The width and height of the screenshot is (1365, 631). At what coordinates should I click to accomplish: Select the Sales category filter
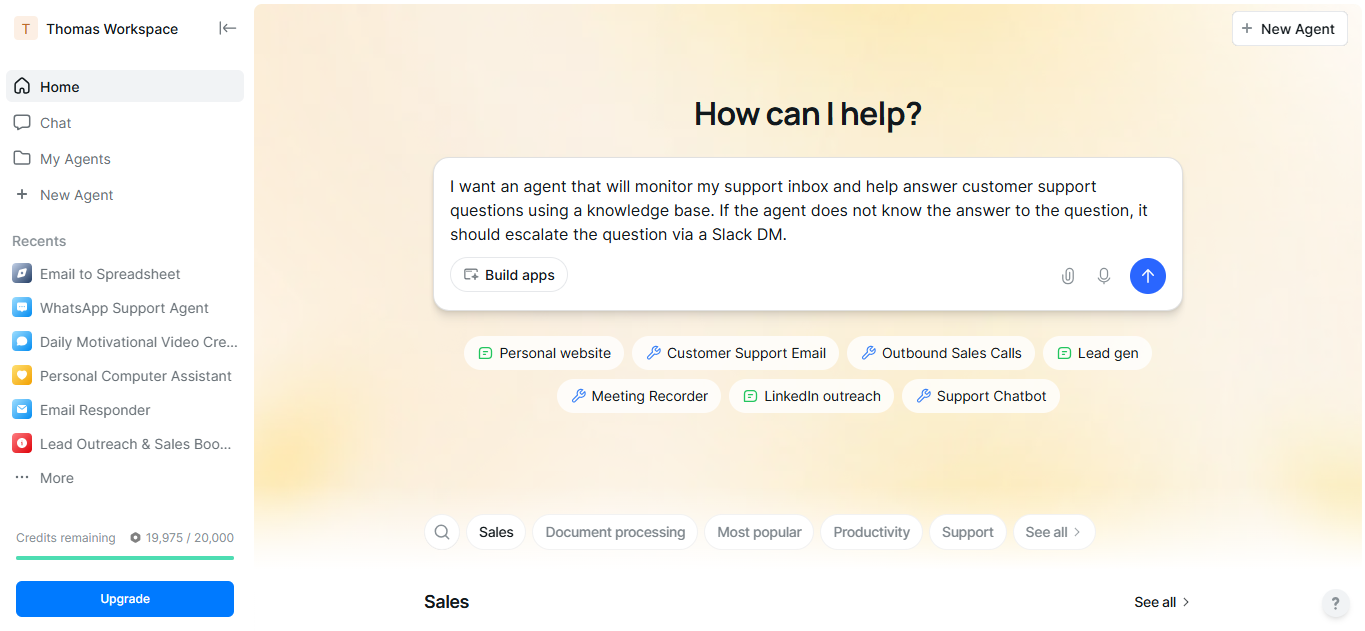click(496, 532)
